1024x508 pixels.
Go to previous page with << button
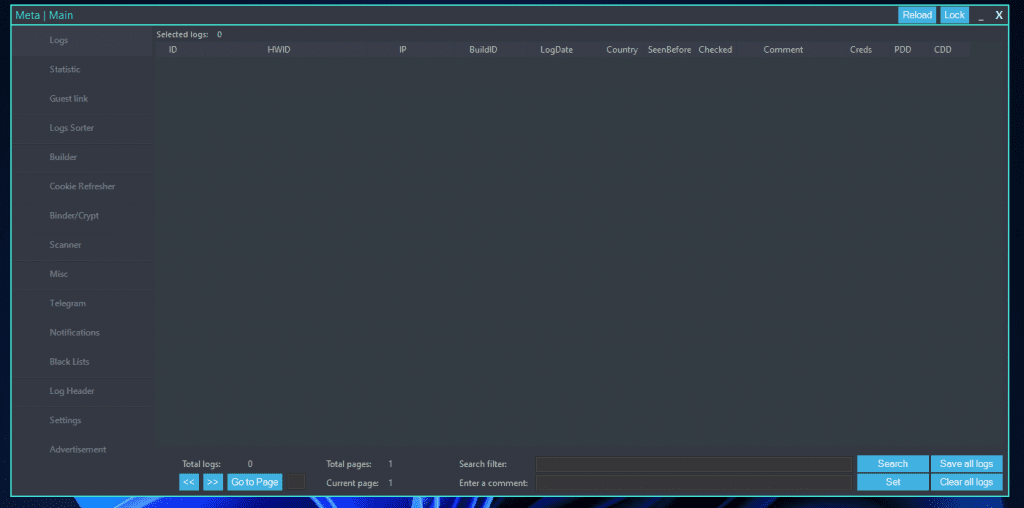click(189, 482)
